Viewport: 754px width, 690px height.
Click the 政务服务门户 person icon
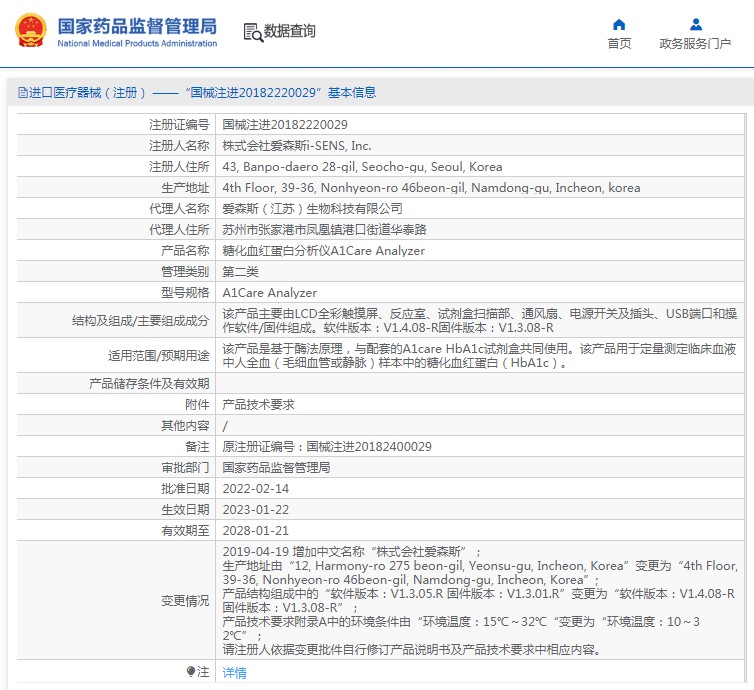(x=695, y=24)
